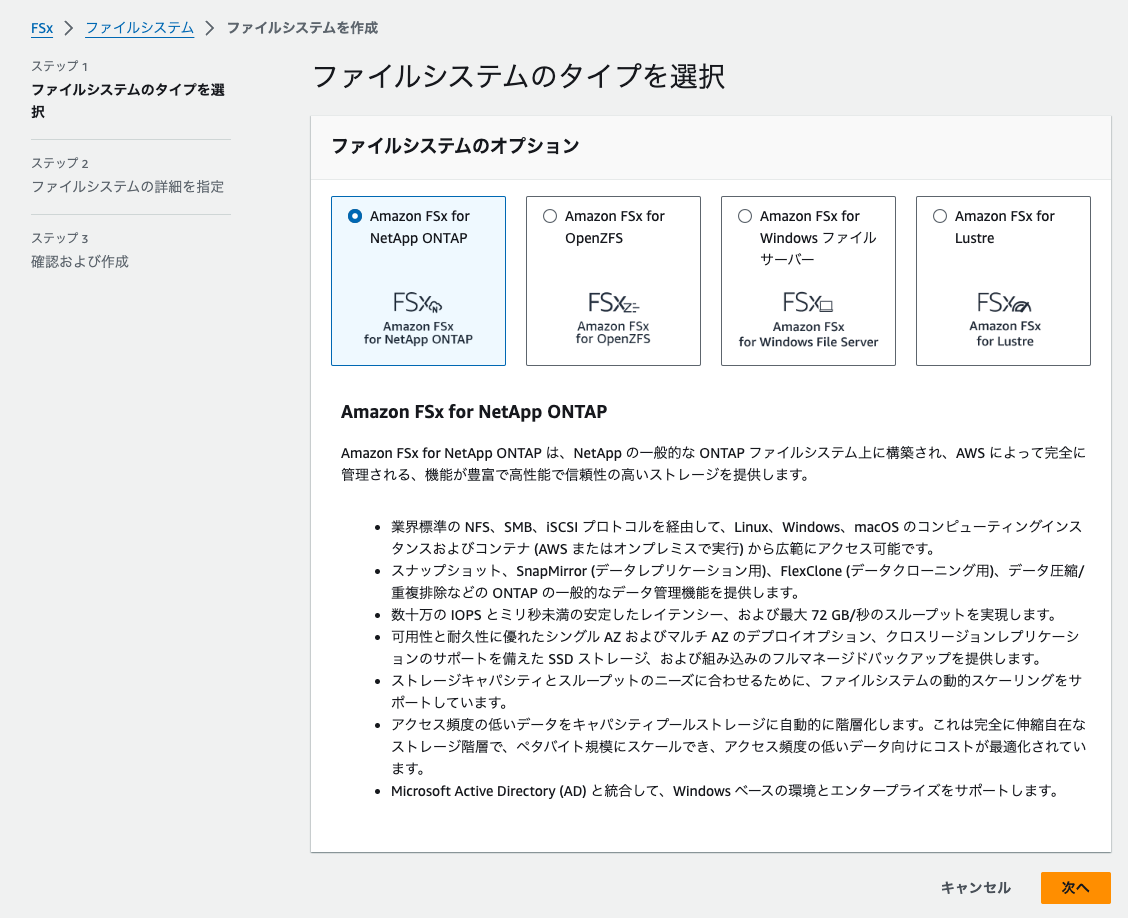The image size is (1128, 918).
Task: Select Amazon FSx for Windows ファイルサーバー radio
Action: pyautogui.click(x=745, y=216)
